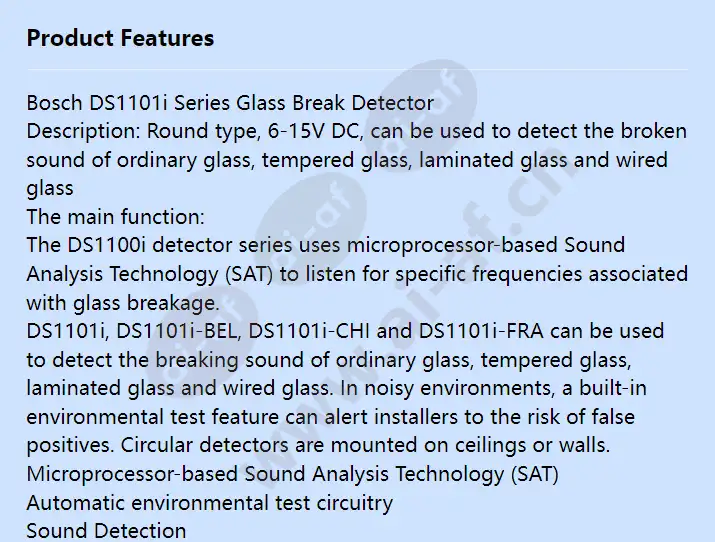Click the horizontal divider under the heading

tap(357, 70)
